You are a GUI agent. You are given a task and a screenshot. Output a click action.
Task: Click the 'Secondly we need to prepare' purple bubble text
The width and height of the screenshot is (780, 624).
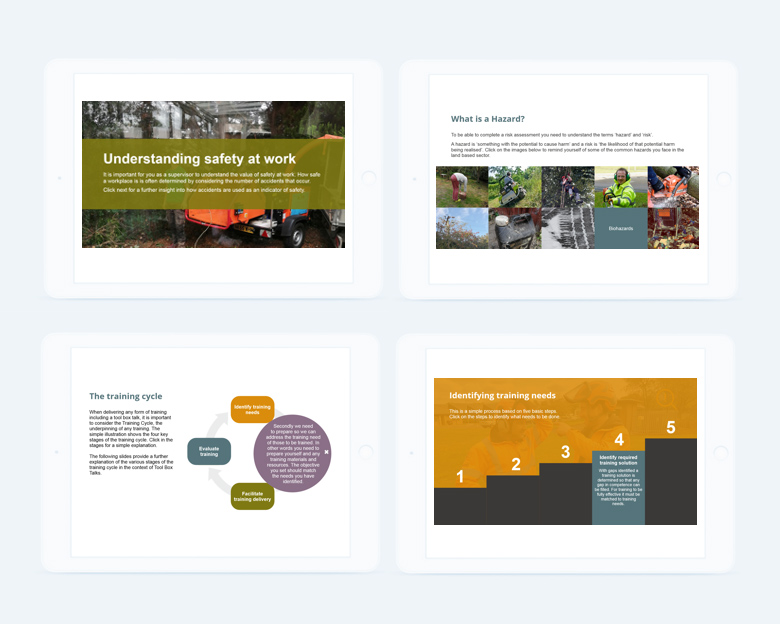pyautogui.click(x=293, y=453)
